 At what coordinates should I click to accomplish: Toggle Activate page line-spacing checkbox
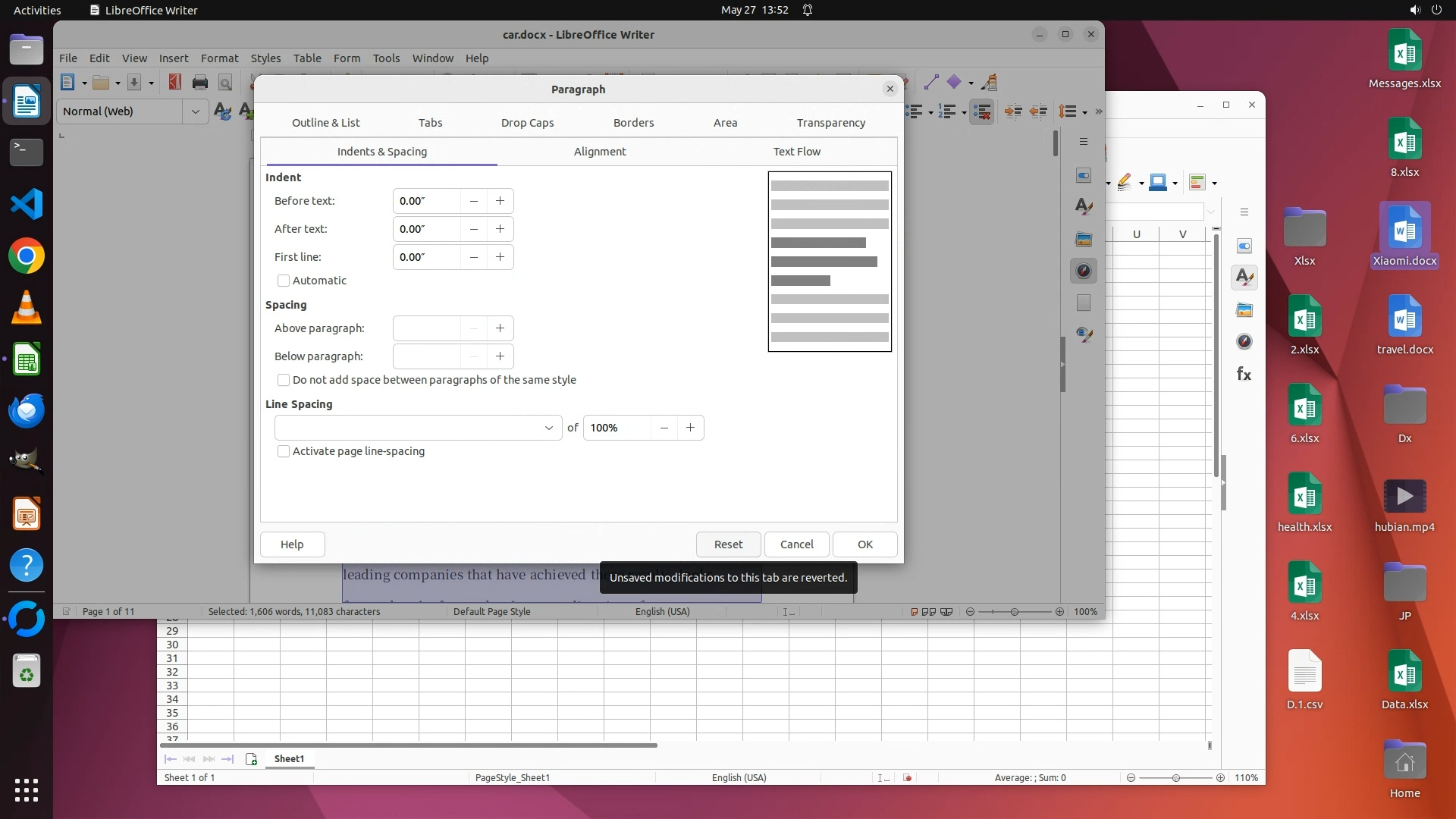coord(284,451)
